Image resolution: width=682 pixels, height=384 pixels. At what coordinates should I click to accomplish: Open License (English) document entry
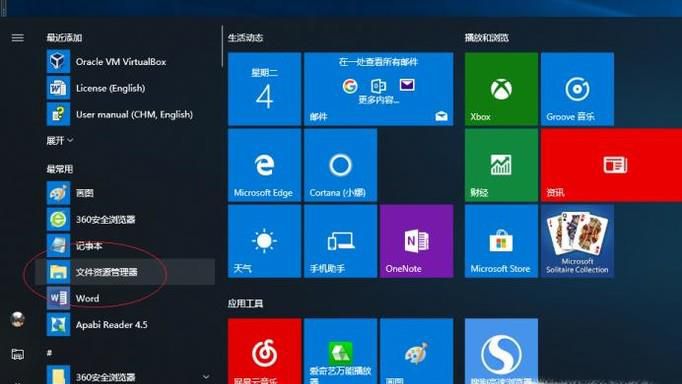coord(130,88)
